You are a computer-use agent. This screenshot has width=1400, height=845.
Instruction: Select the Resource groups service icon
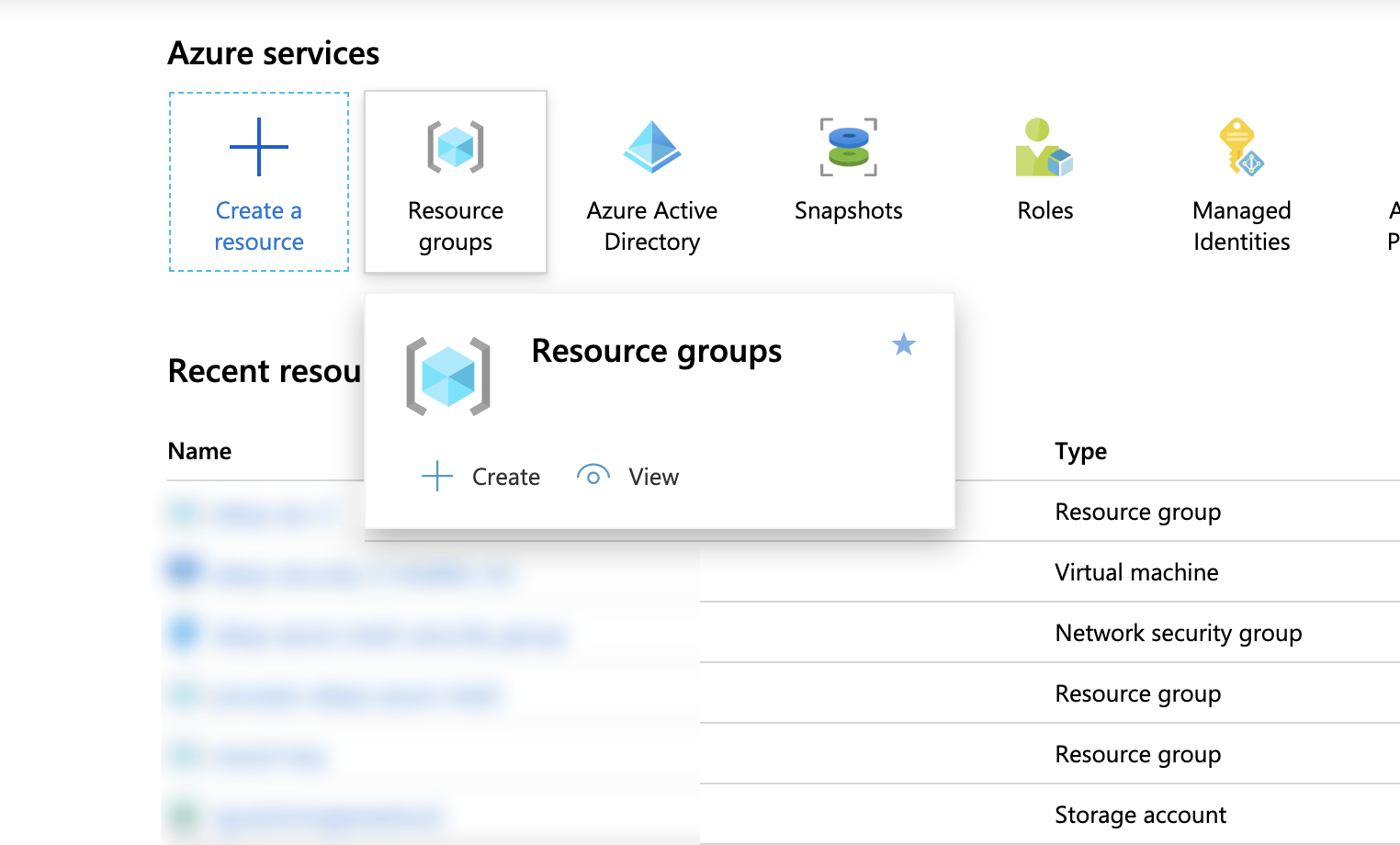(455, 147)
